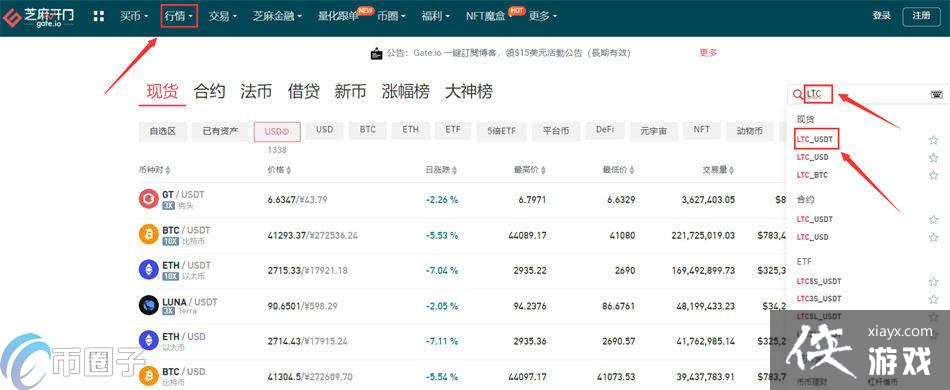The width and height of the screenshot is (950, 390).
Task: Switch to the 大神榜 tab
Action: (x=469, y=91)
